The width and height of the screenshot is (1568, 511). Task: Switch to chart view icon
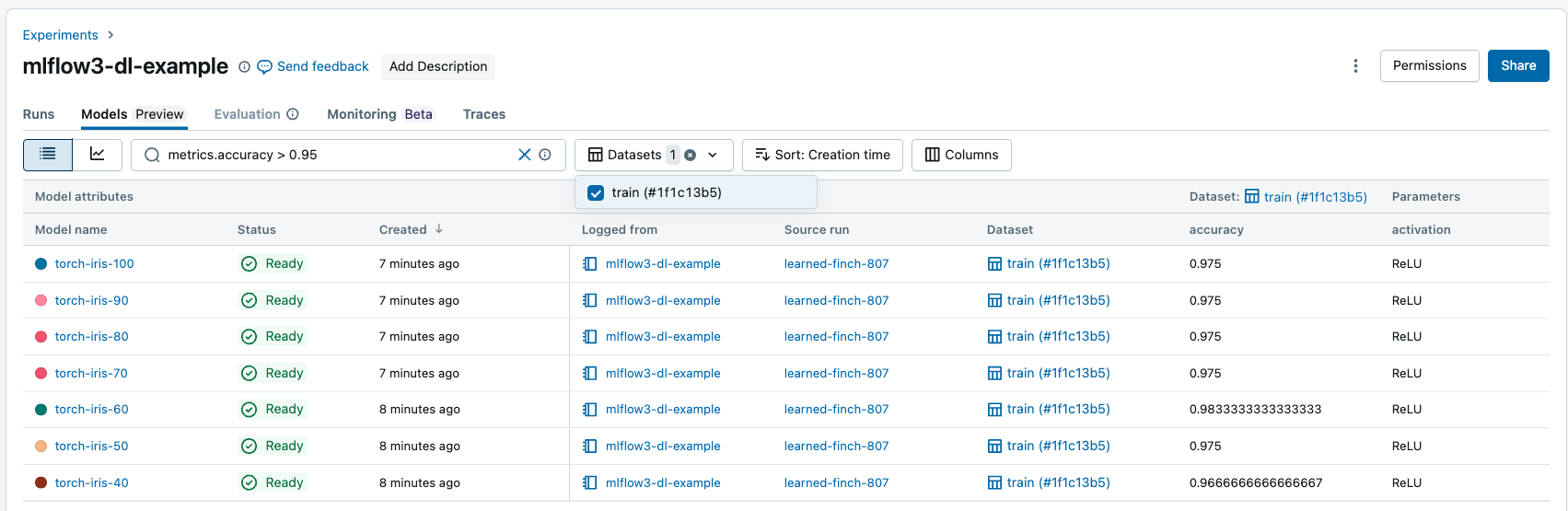tap(98, 155)
